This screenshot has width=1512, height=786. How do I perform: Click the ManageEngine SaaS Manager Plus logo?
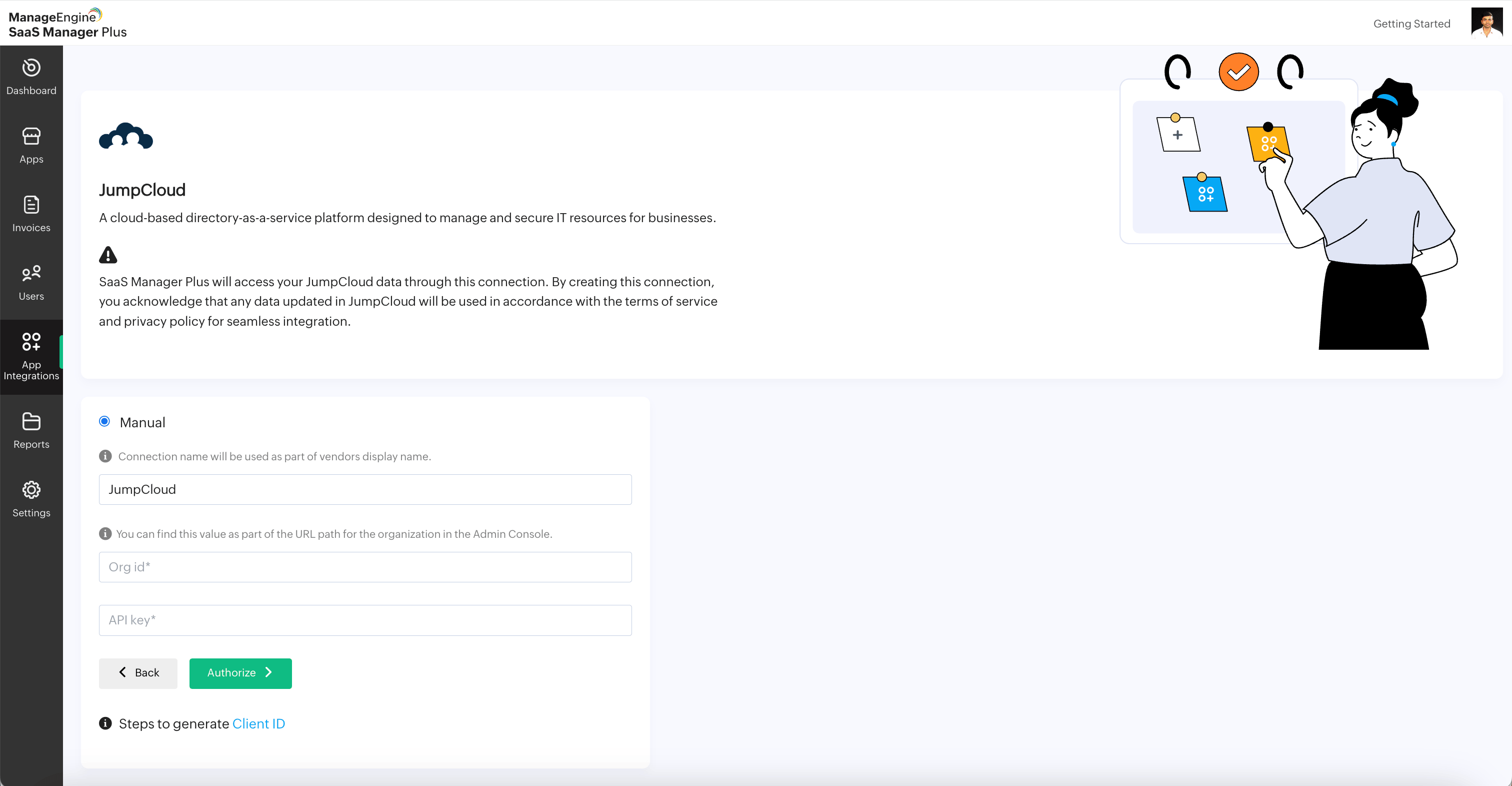click(66, 23)
